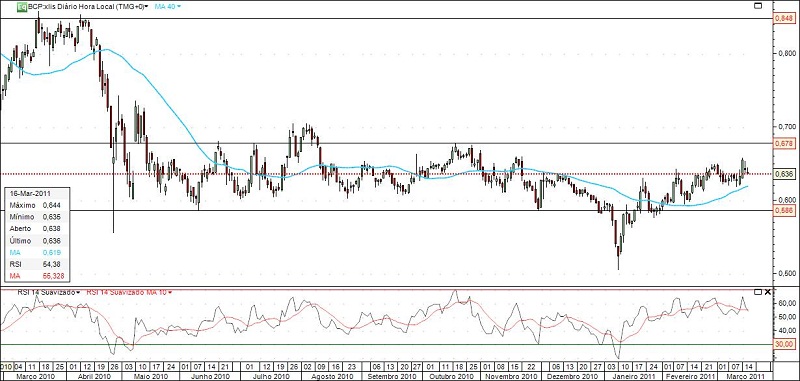Close the RSI indicator panel
Screen dimensions: 800x381
767,292
